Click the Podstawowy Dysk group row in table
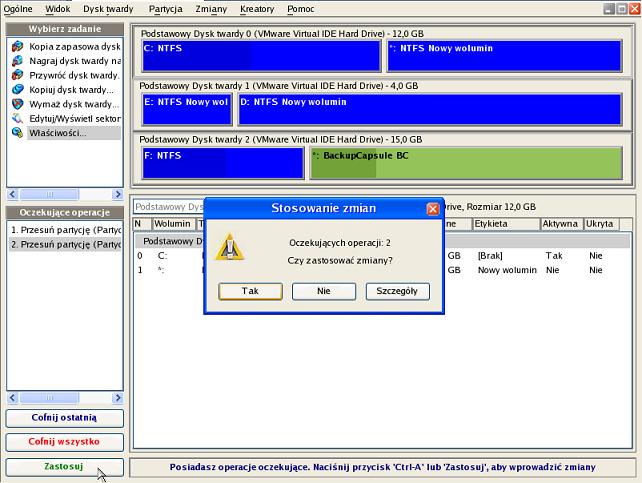The width and height of the screenshot is (642, 483). click(382, 241)
